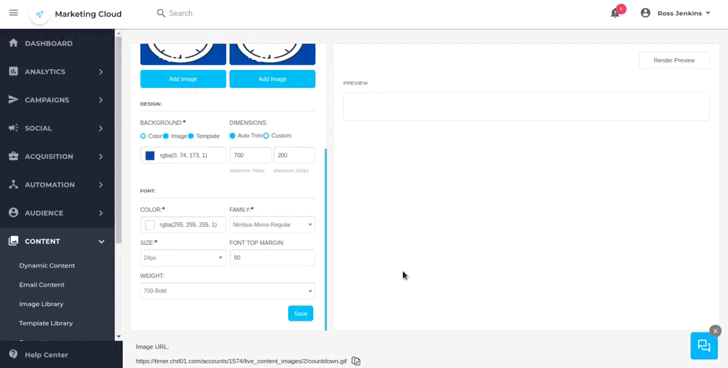Select the Template background radio option
The width and height of the screenshot is (728, 368).
(x=191, y=136)
